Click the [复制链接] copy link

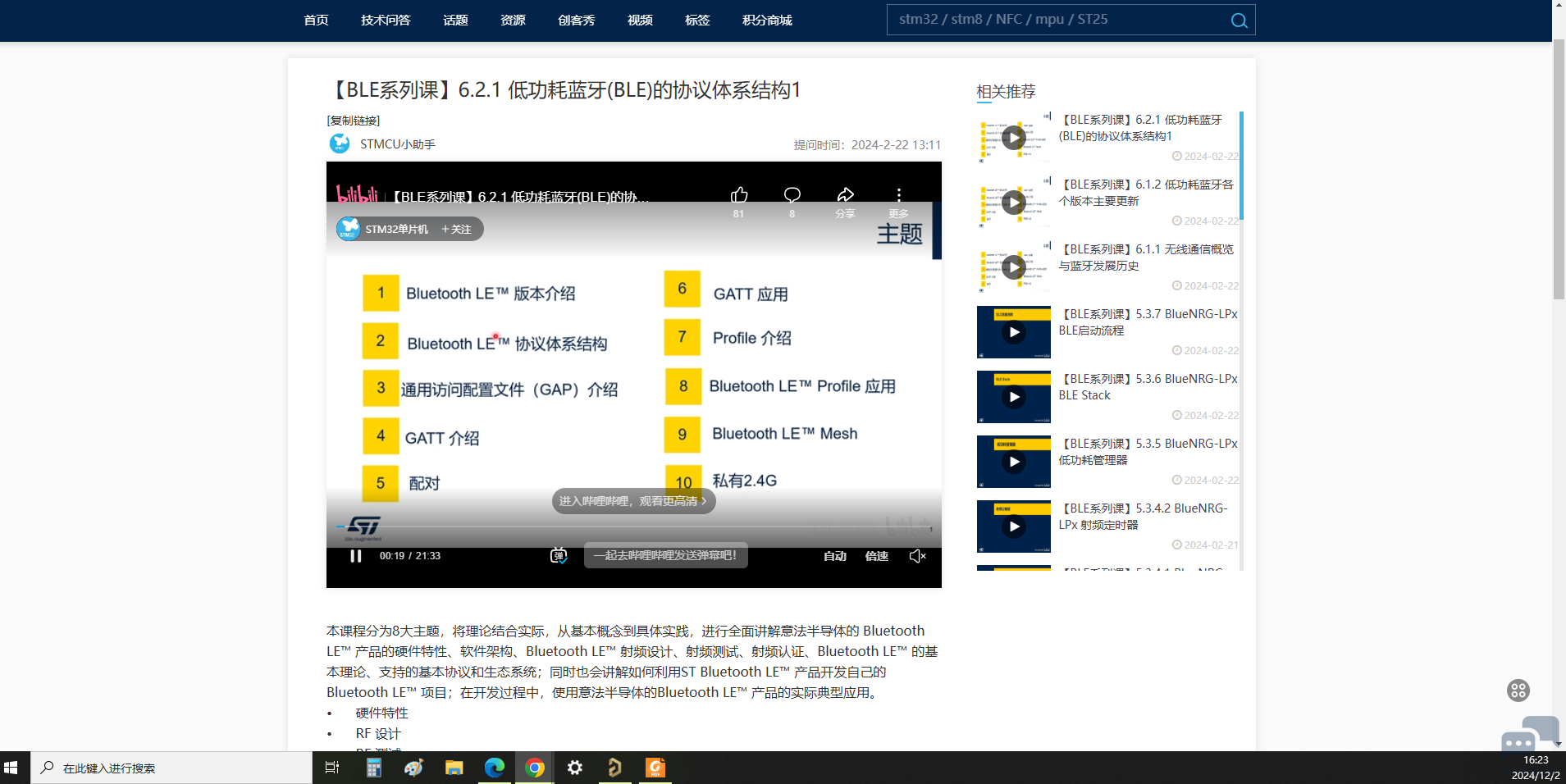coord(354,121)
